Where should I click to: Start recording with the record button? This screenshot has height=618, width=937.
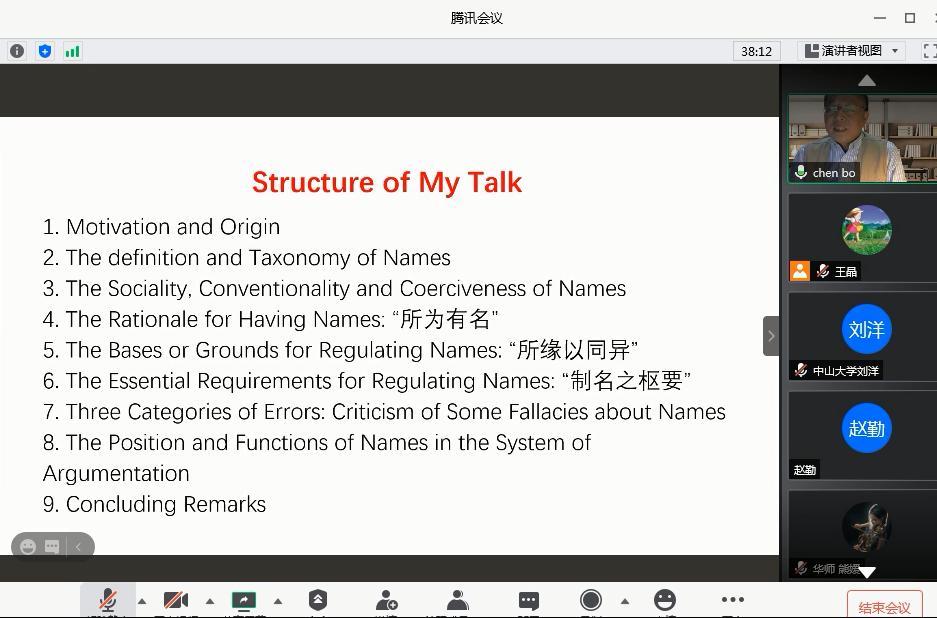coord(591,599)
